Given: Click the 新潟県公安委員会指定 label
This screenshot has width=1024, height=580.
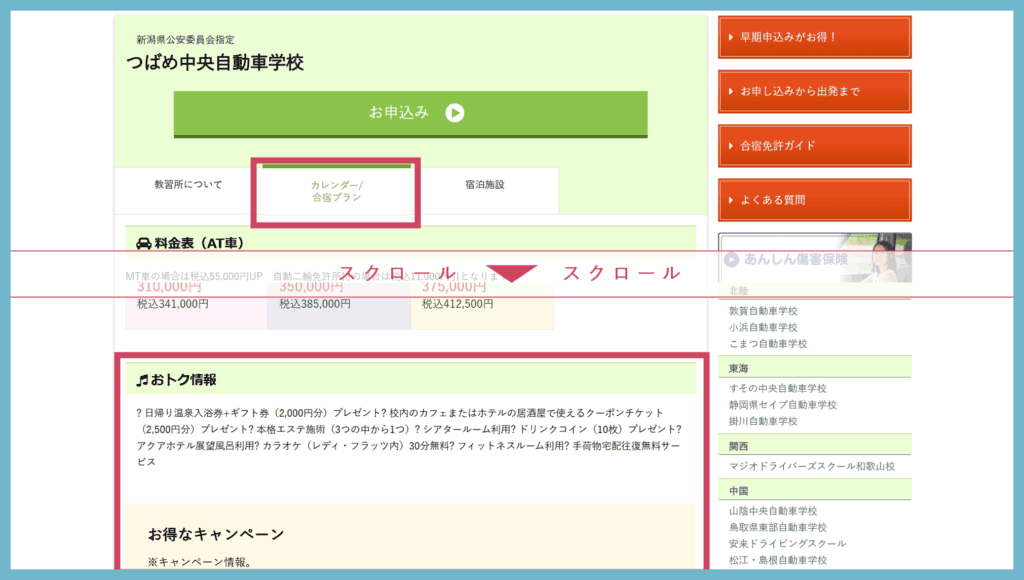Looking at the screenshot, I should (x=185, y=40).
